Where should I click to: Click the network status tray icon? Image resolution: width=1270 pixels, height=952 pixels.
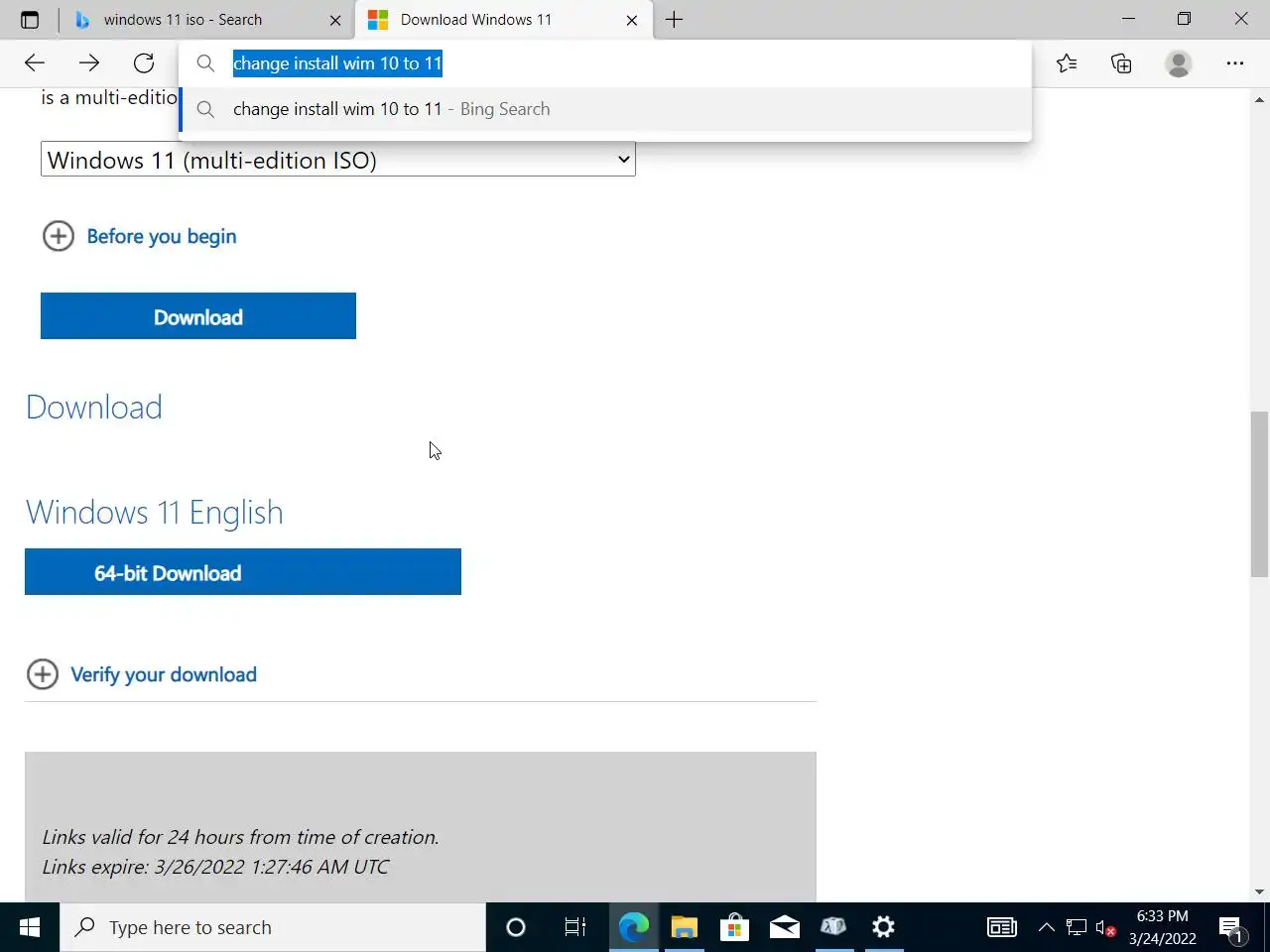pos(1077,927)
